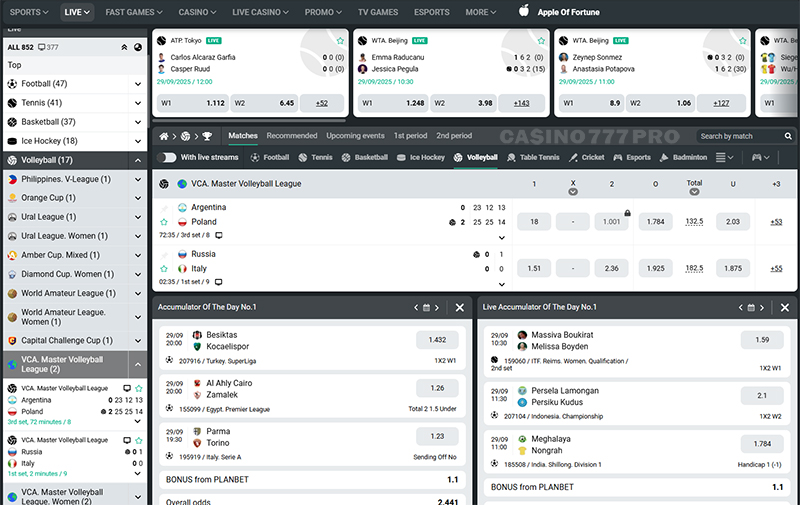Viewport: 800px width, 505px height.
Task: Open the SPORTS menu
Action: point(29,12)
